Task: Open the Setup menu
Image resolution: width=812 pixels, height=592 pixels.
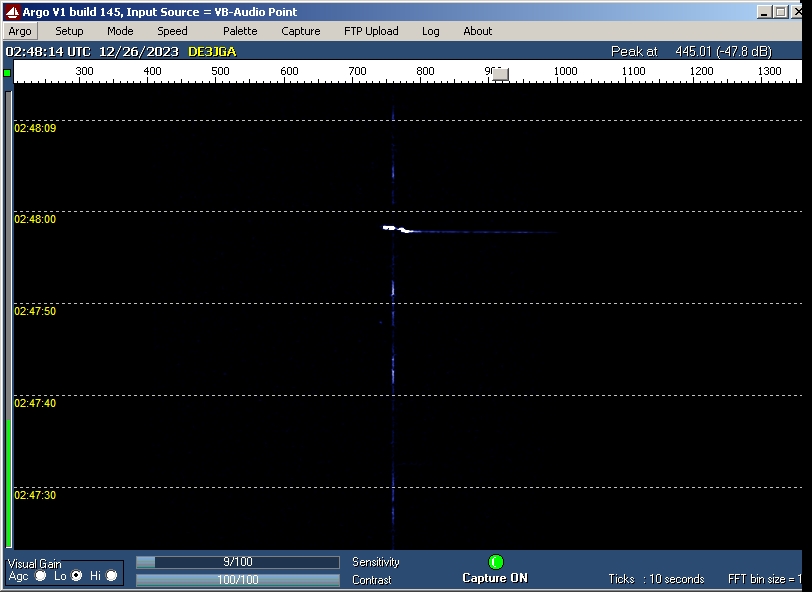Action: click(x=69, y=31)
